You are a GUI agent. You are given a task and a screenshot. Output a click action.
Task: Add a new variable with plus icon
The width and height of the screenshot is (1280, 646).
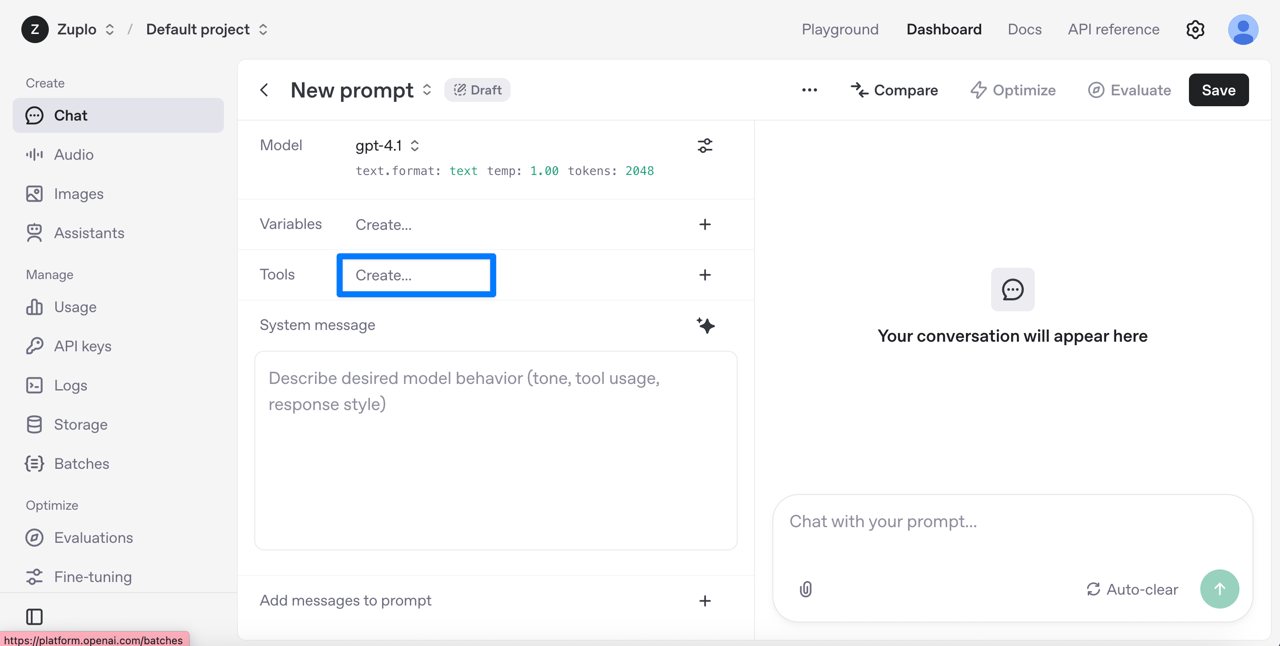click(x=705, y=225)
